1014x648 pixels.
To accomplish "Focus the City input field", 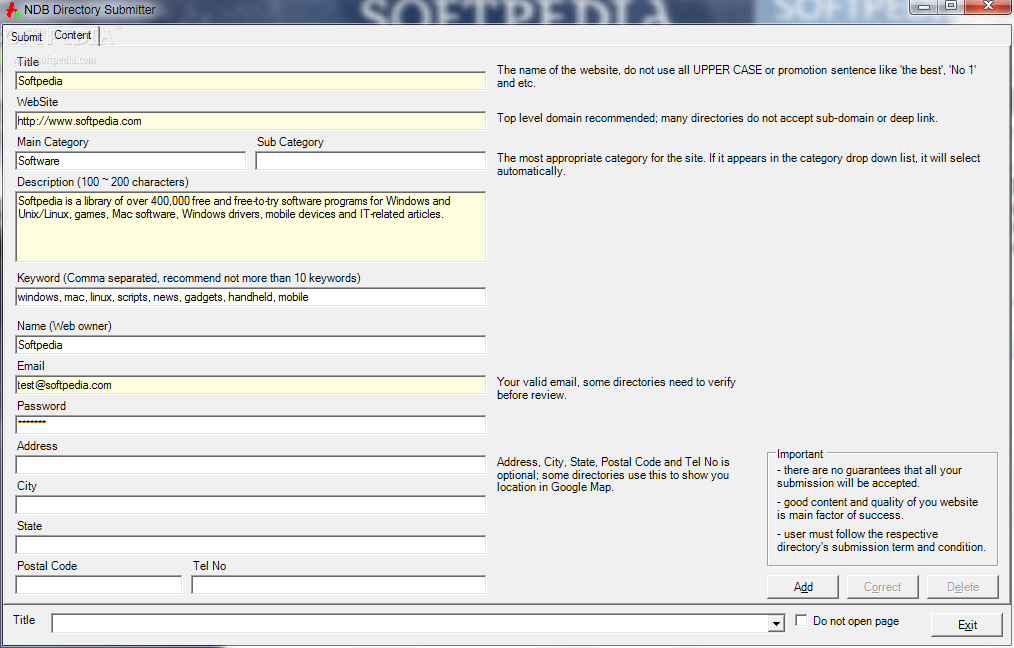I will point(250,505).
